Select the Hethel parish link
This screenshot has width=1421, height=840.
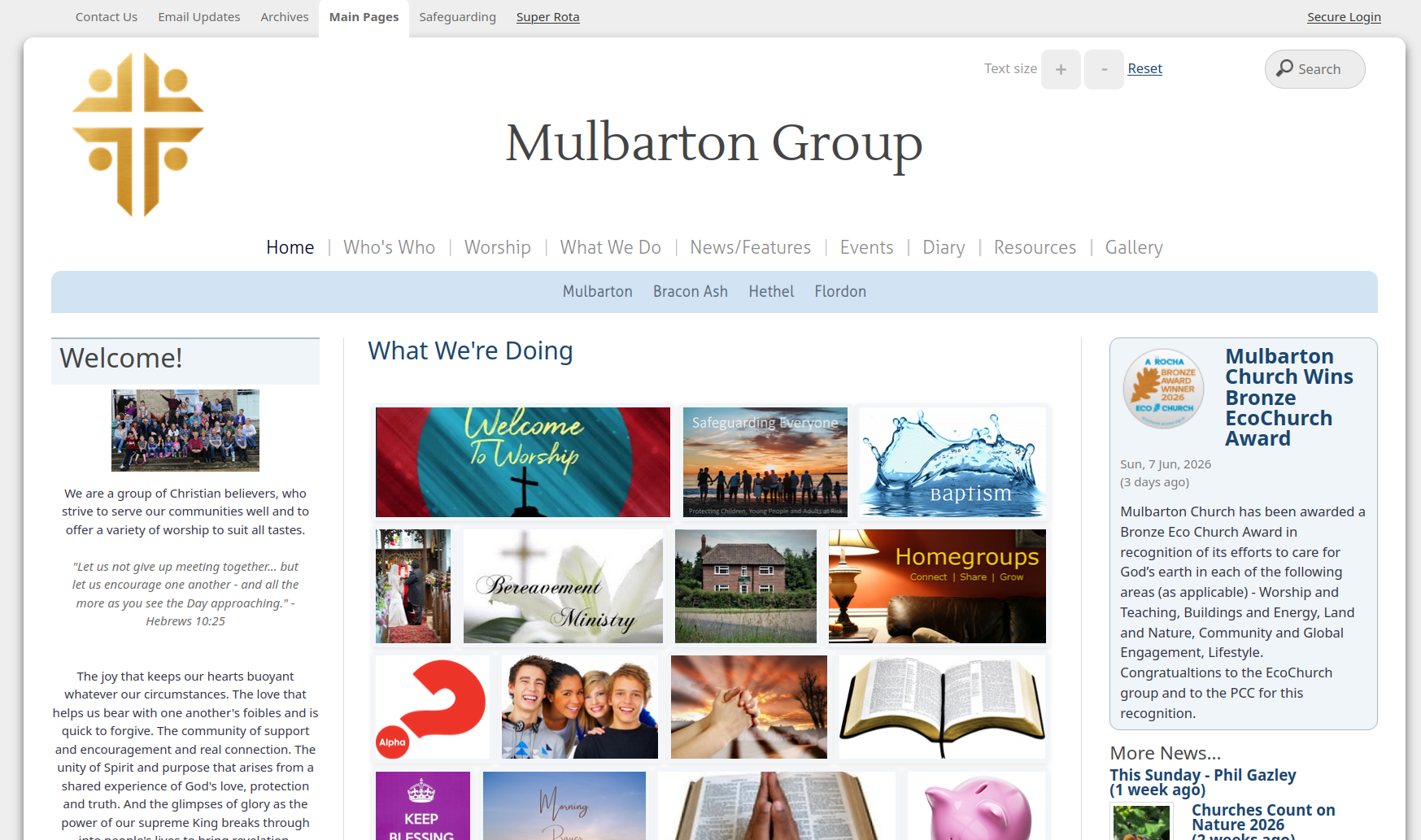[x=771, y=292]
